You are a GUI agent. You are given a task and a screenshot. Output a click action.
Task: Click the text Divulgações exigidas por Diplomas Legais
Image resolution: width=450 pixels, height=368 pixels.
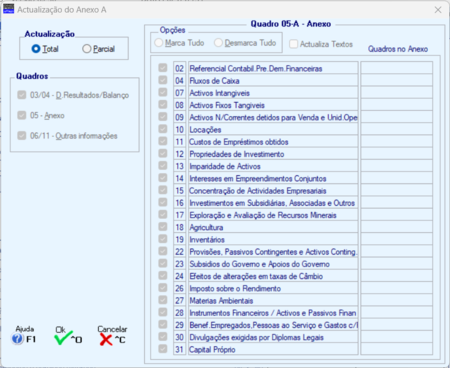click(x=256, y=337)
